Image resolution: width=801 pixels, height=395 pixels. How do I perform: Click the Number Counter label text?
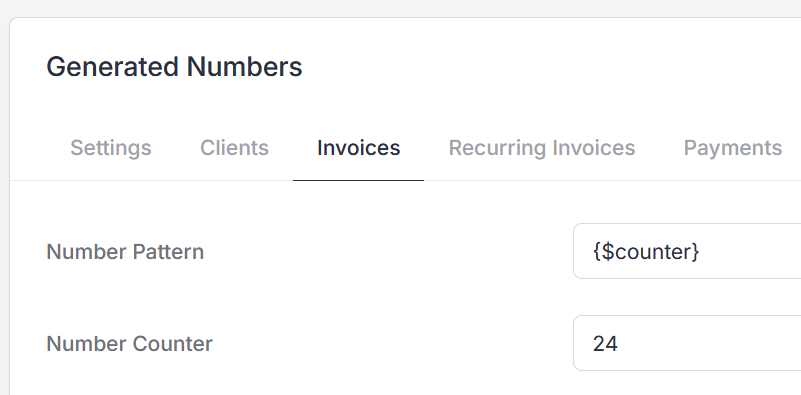[129, 344]
